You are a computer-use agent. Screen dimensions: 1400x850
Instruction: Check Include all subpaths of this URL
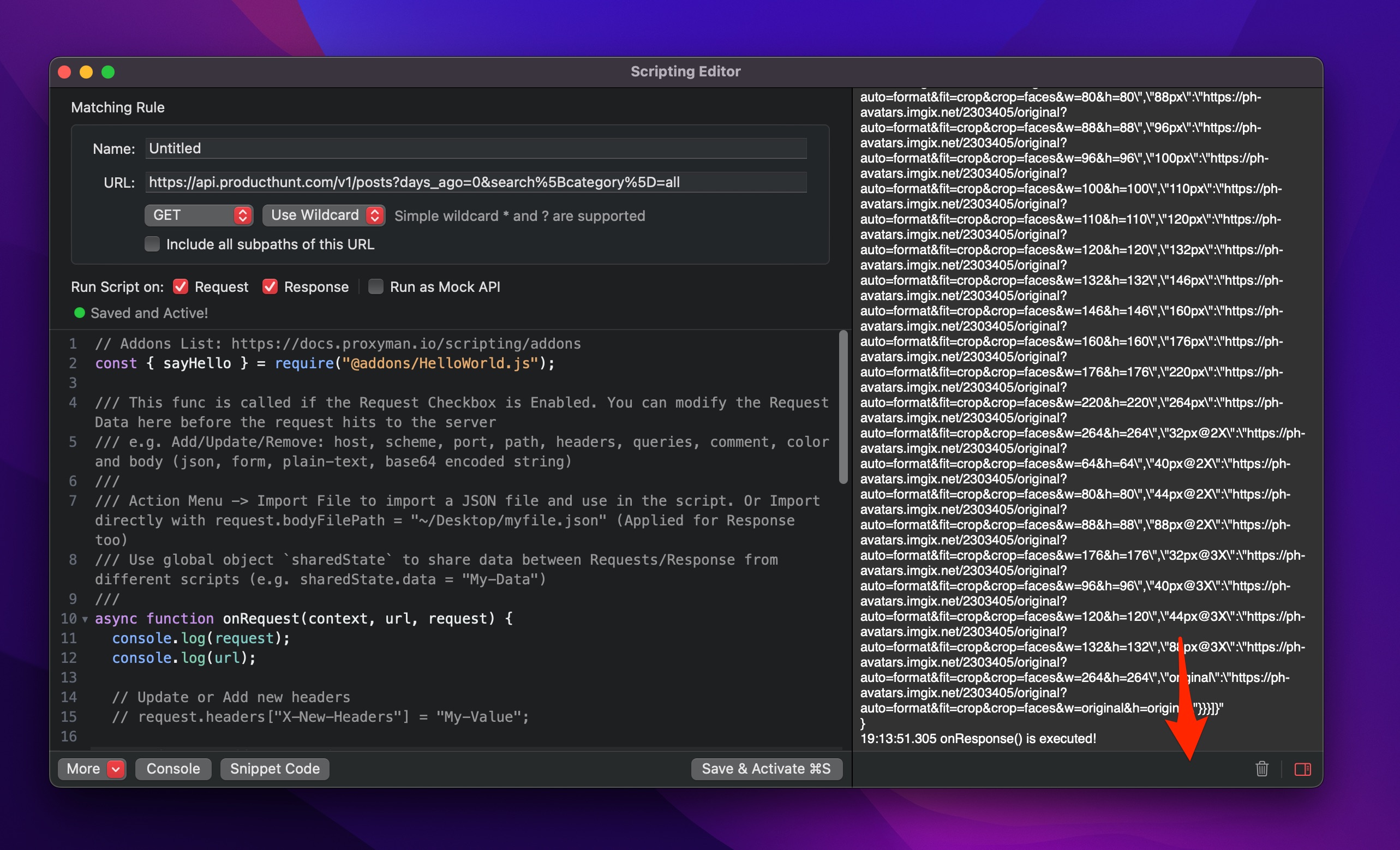152,244
